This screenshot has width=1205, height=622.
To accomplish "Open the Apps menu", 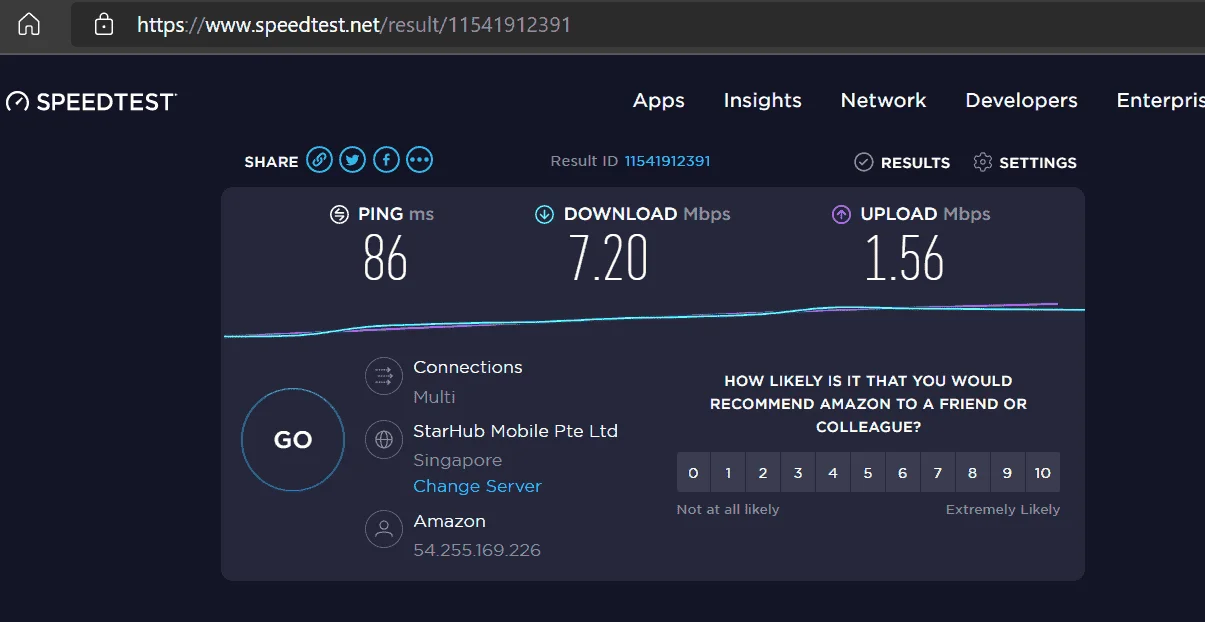I will (x=659, y=100).
